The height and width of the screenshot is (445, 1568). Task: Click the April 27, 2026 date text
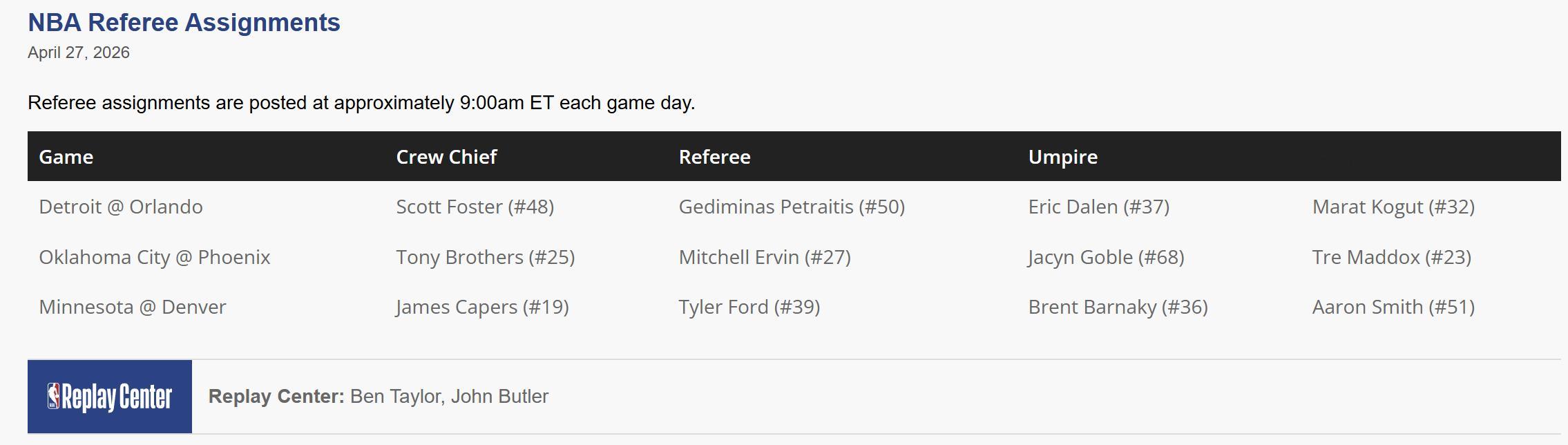79,53
